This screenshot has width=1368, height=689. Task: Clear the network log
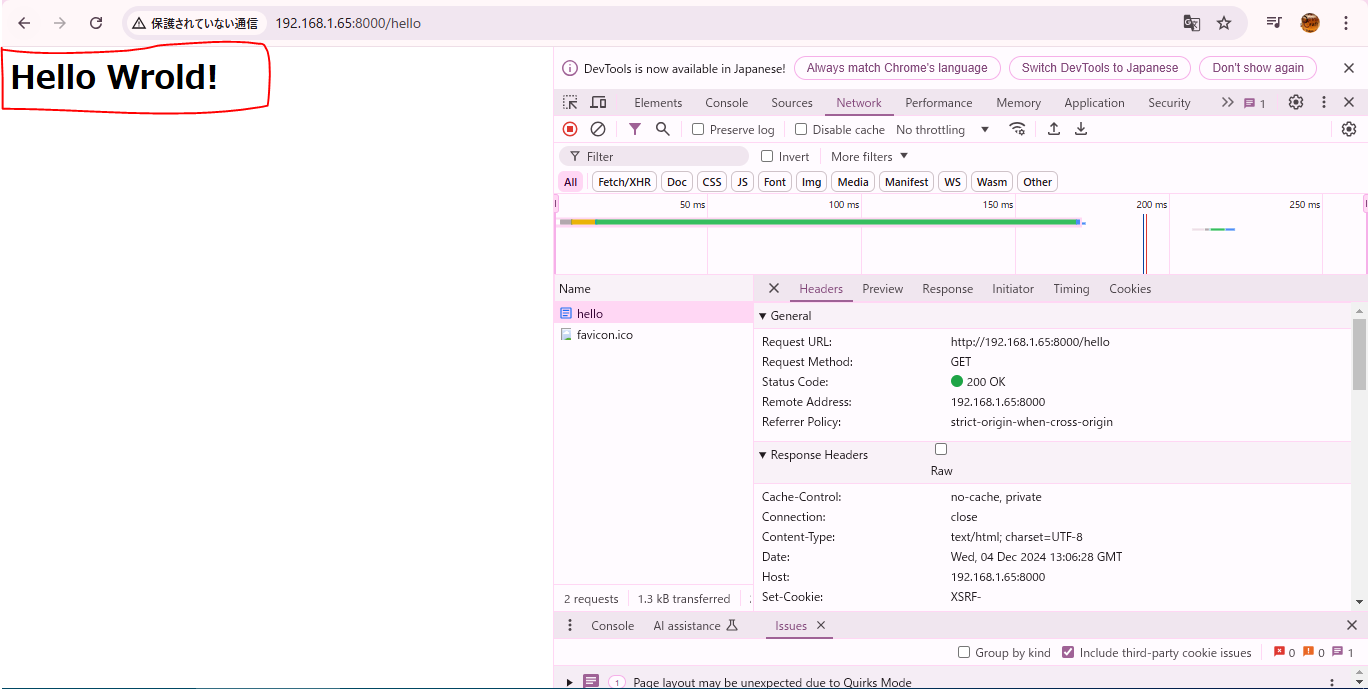pos(598,129)
